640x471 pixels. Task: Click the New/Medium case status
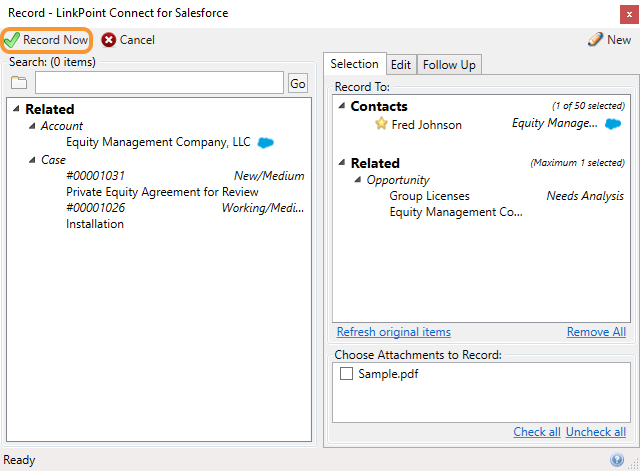coord(269,176)
